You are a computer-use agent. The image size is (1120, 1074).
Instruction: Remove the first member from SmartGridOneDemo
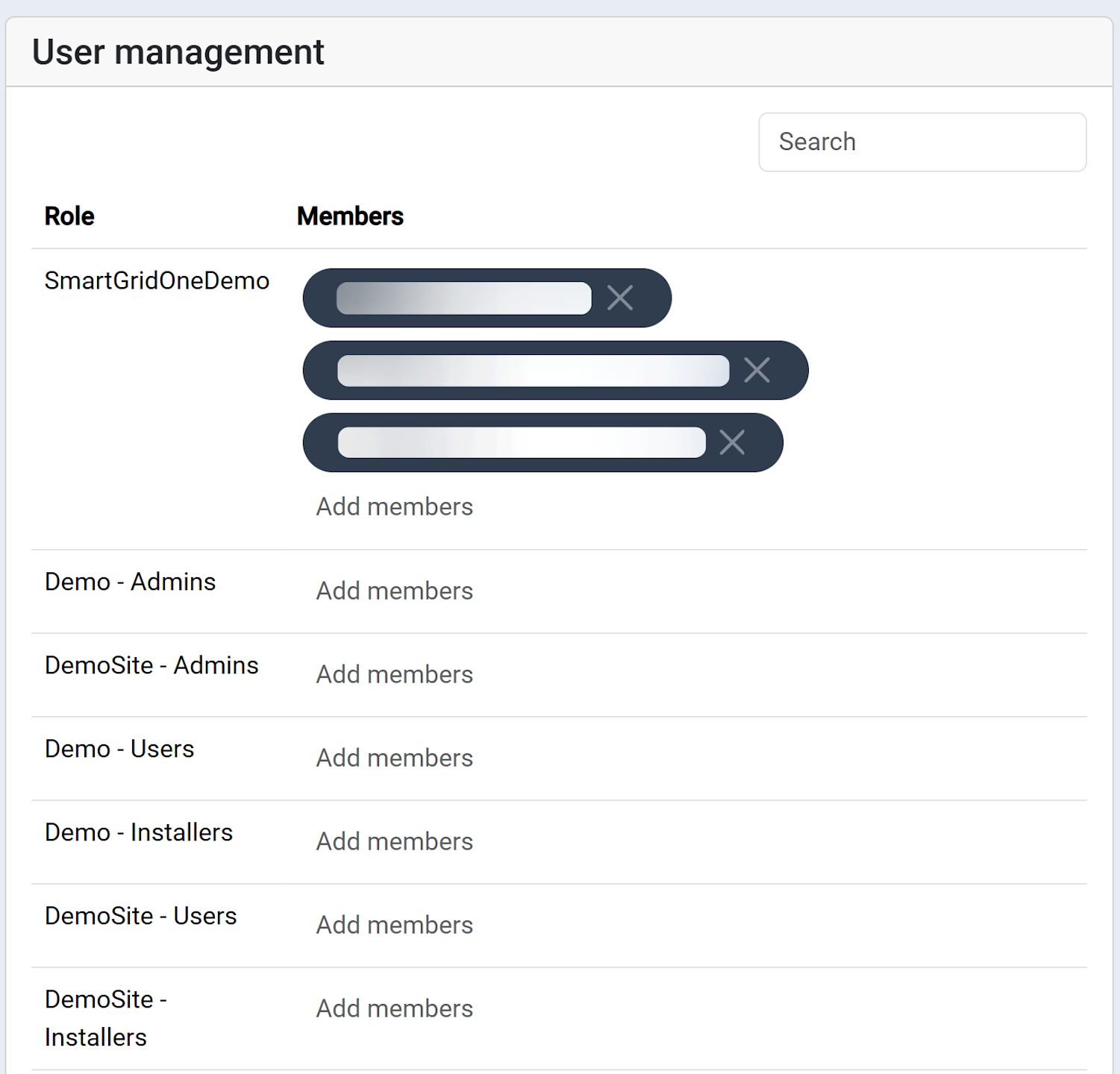[619, 297]
